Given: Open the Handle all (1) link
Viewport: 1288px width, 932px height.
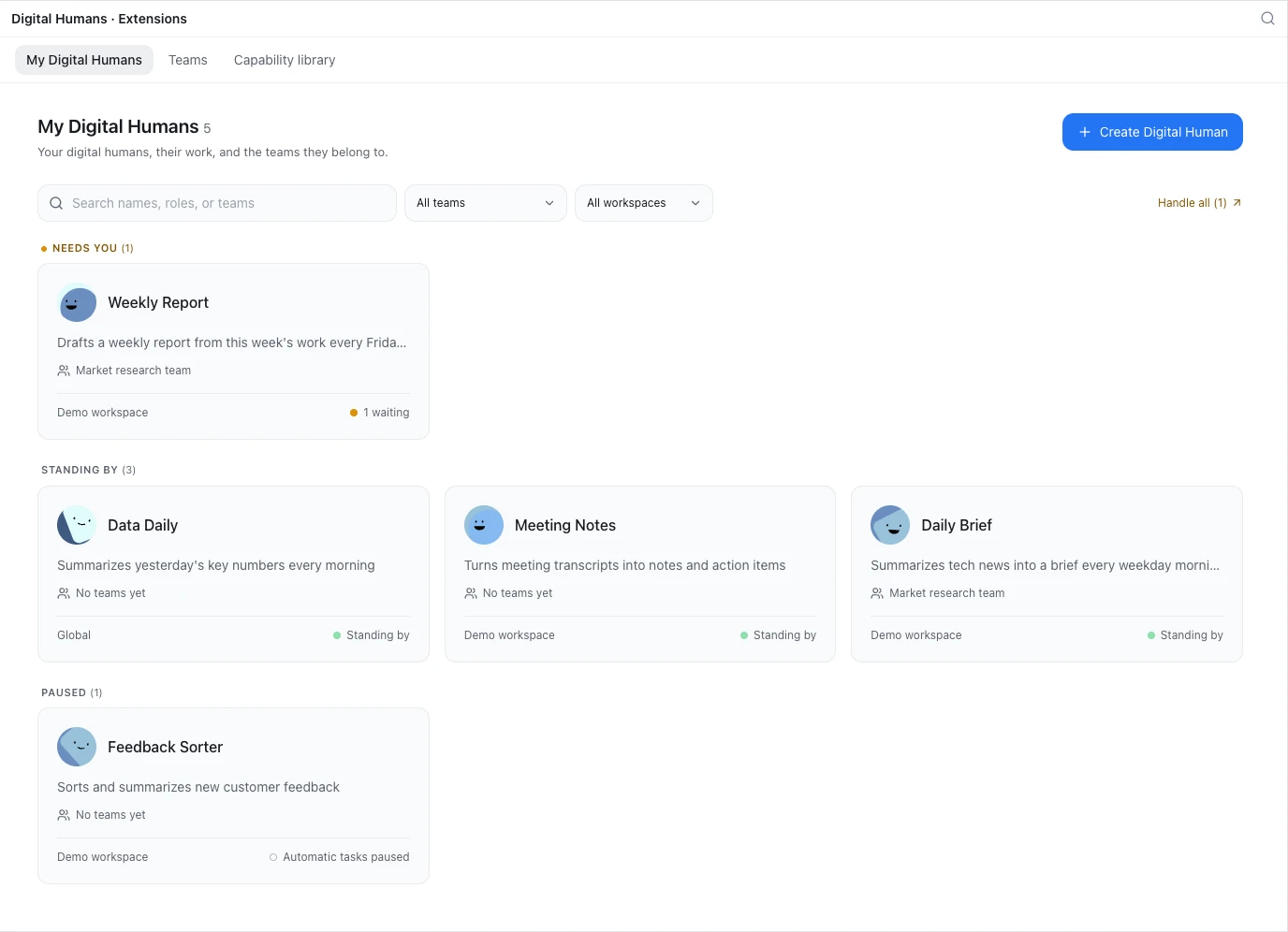Looking at the screenshot, I should pyautogui.click(x=1199, y=202).
